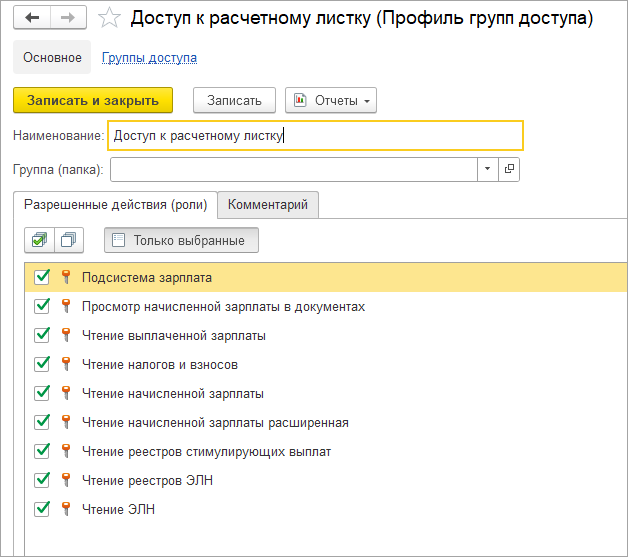
Task: Select the Чтение налогов и взносов row
Action: click(x=160, y=365)
